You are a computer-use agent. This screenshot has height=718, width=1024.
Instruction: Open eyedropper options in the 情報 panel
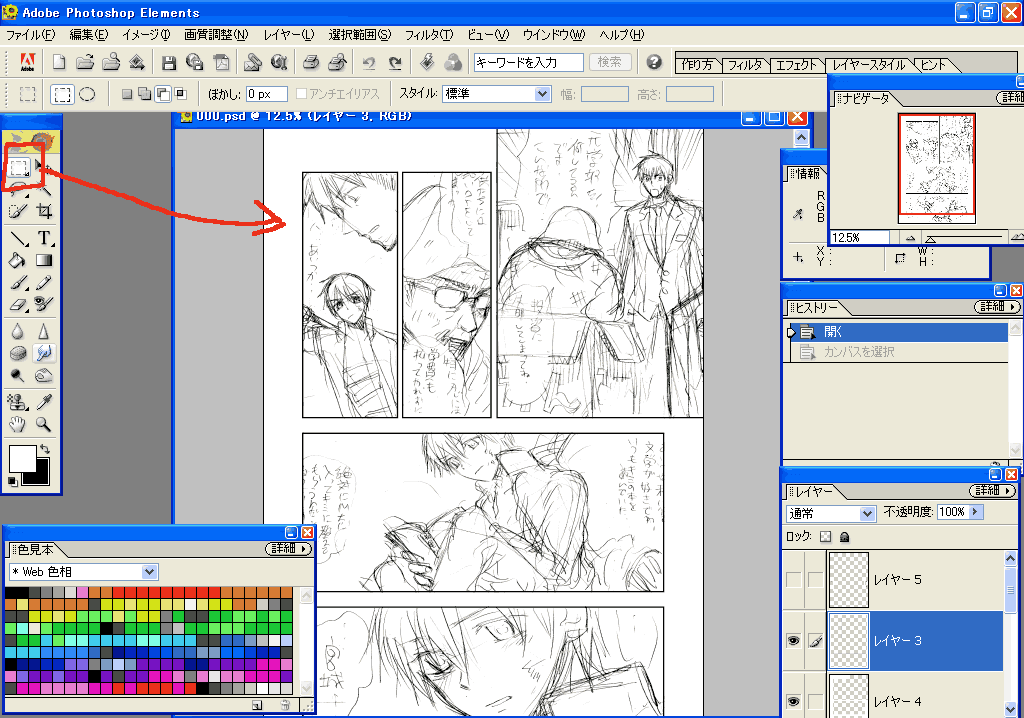[798, 214]
